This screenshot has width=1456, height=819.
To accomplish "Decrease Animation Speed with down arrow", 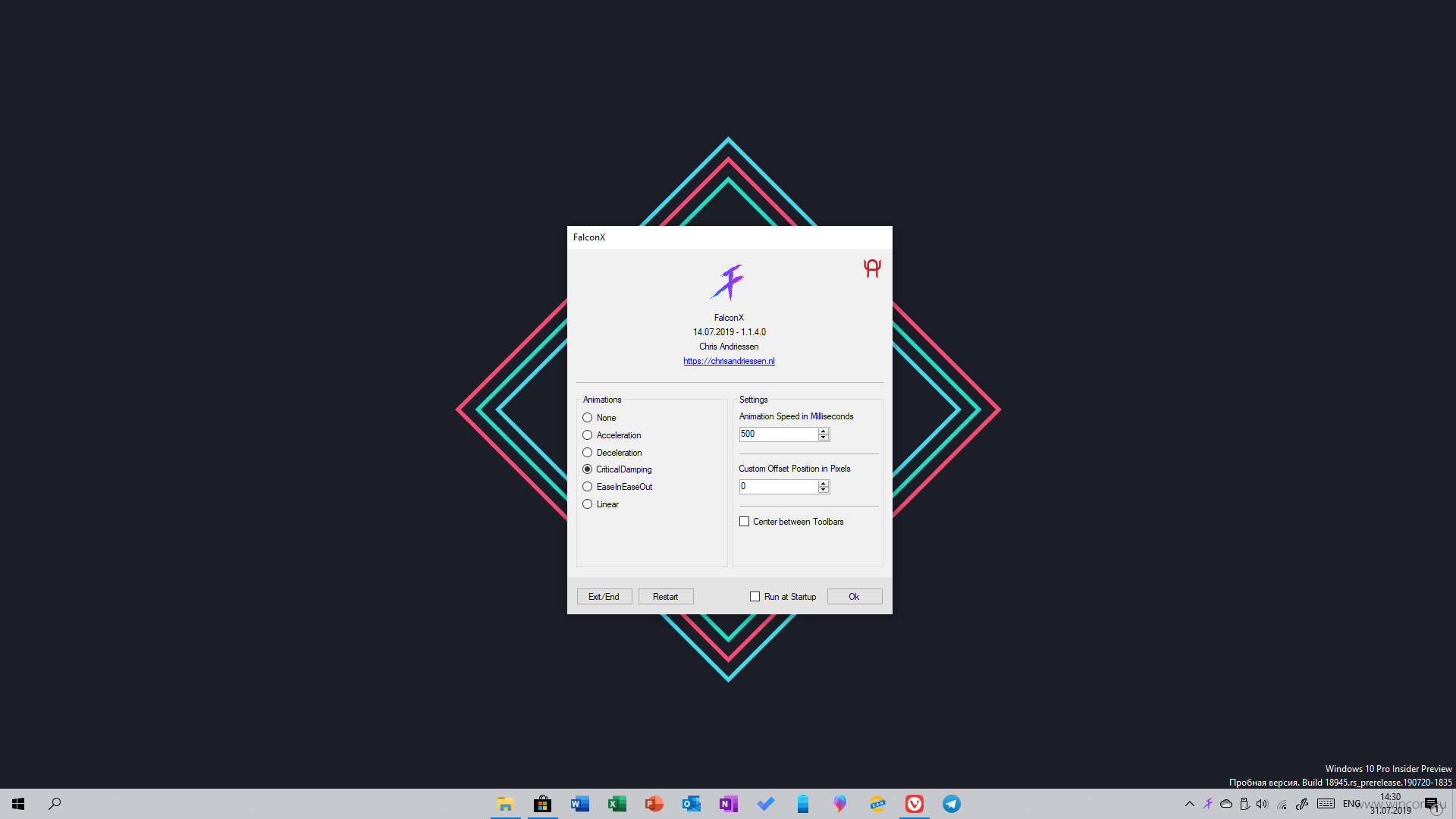I will tap(824, 438).
